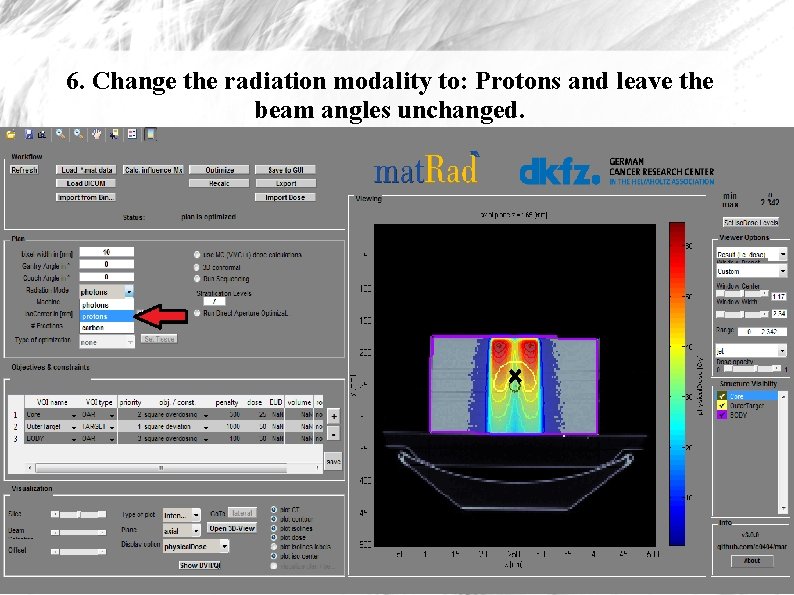Click the Export button
This screenshot has width=794, height=595.
286,183
